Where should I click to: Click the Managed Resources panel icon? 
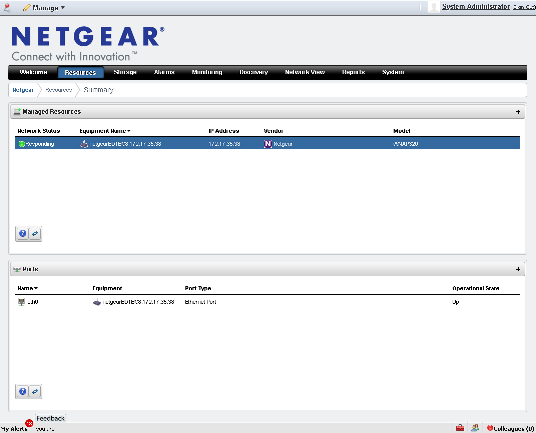click(17, 111)
